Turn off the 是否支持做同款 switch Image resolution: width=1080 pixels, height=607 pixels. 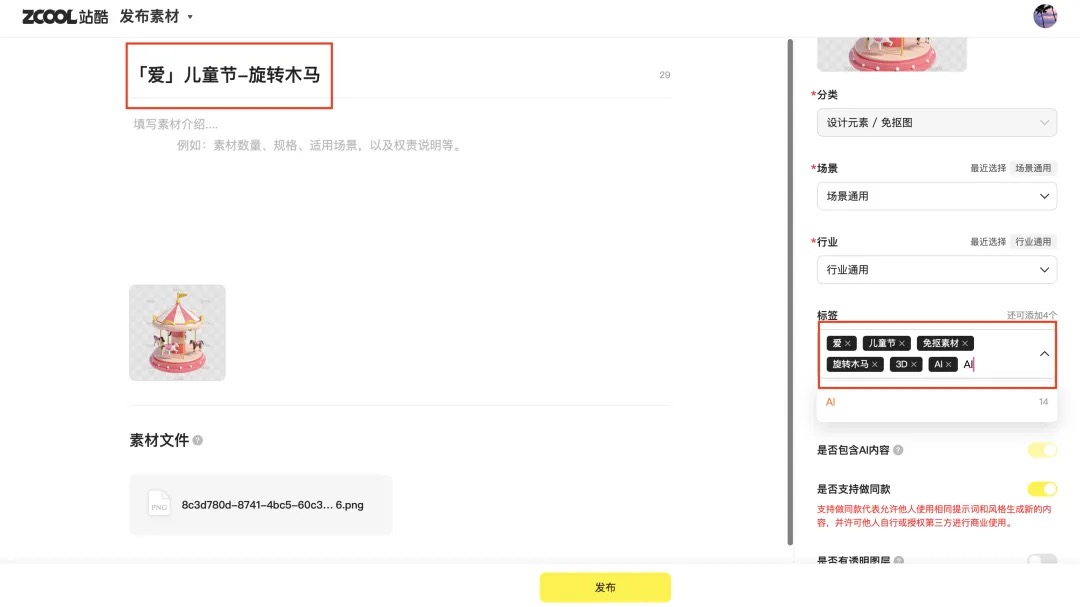pos(1042,489)
